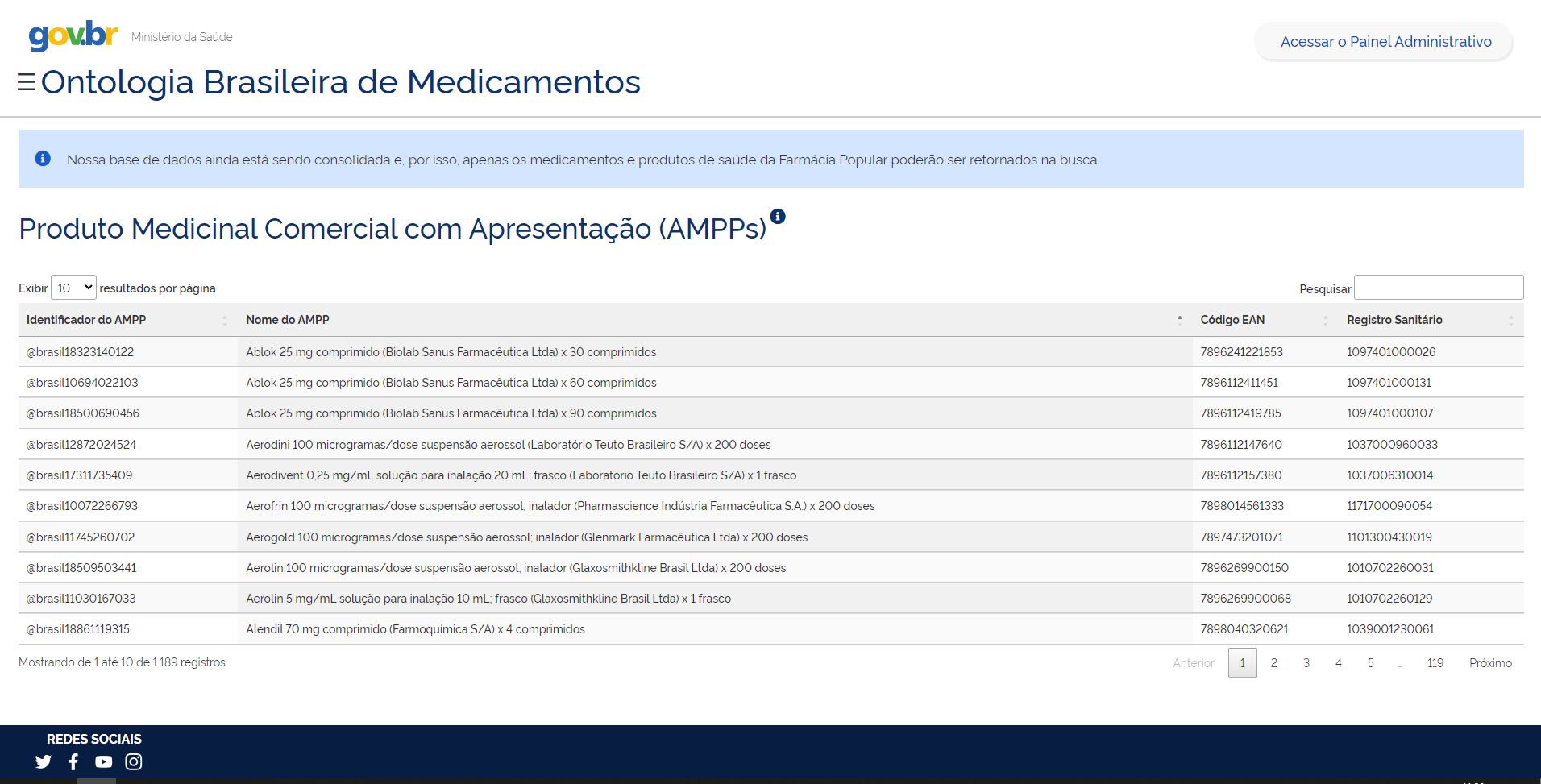The image size is (1541, 784).
Task: Click the Ministério da Saúde label
Action: 181,36
